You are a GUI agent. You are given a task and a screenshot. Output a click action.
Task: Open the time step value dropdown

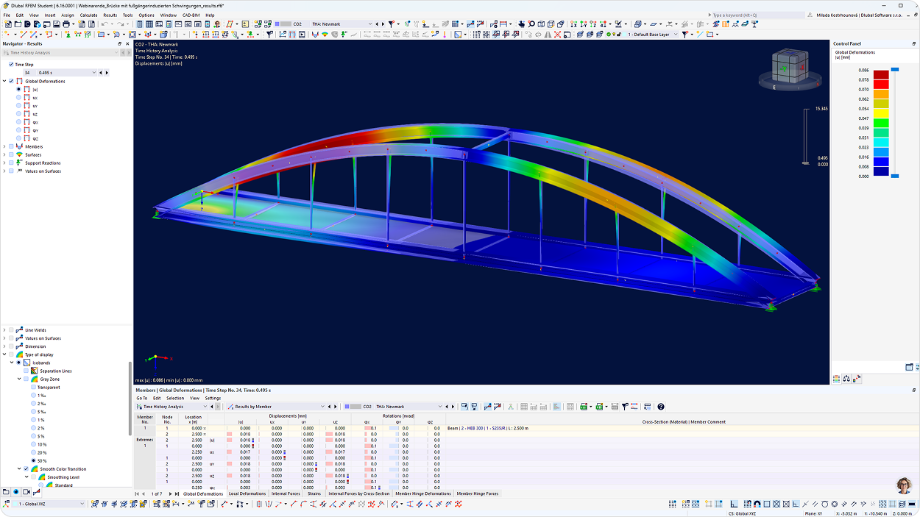point(94,73)
